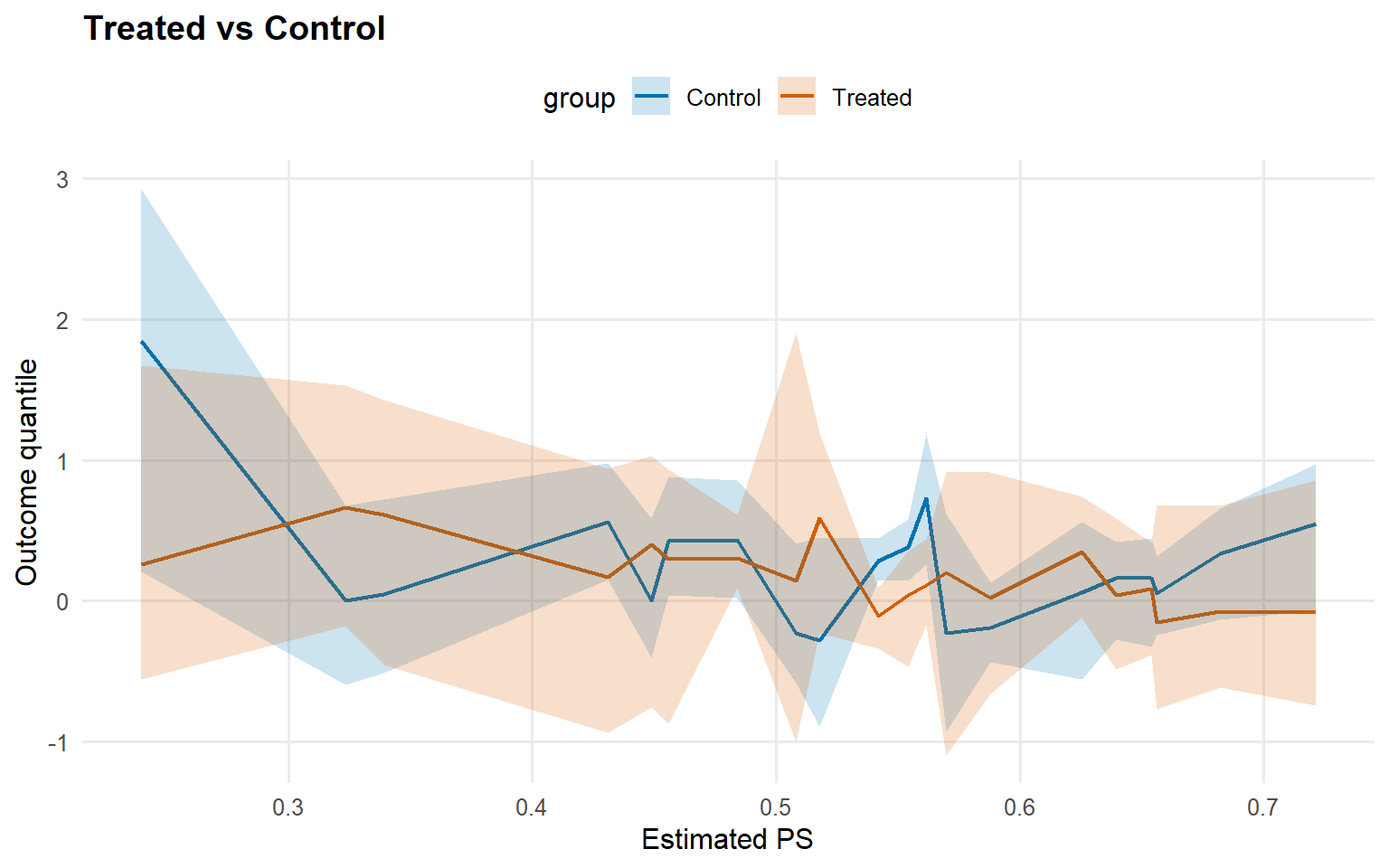Click the 'Treated vs Control' chart title
1389x868 pixels.
coord(234,29)
